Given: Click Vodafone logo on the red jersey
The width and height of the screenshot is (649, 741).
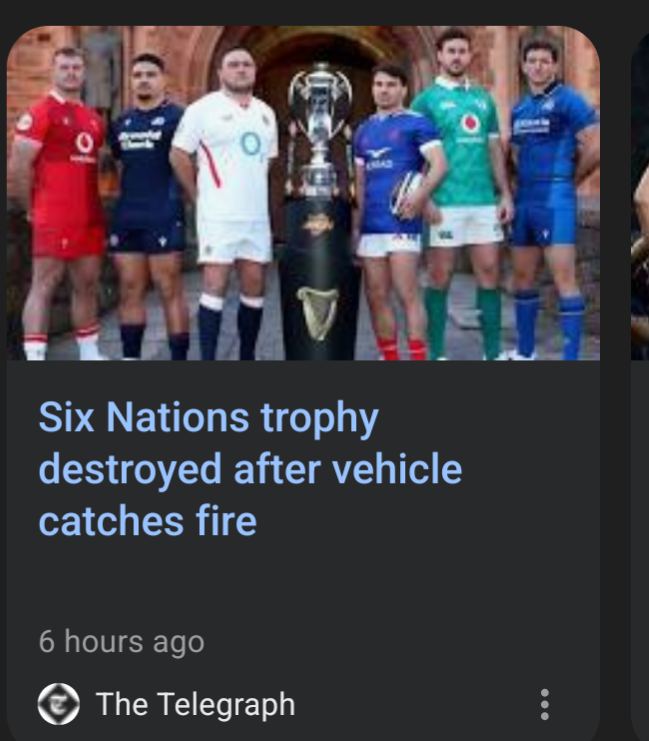Looking at the screenshot, I should [85, 143].
